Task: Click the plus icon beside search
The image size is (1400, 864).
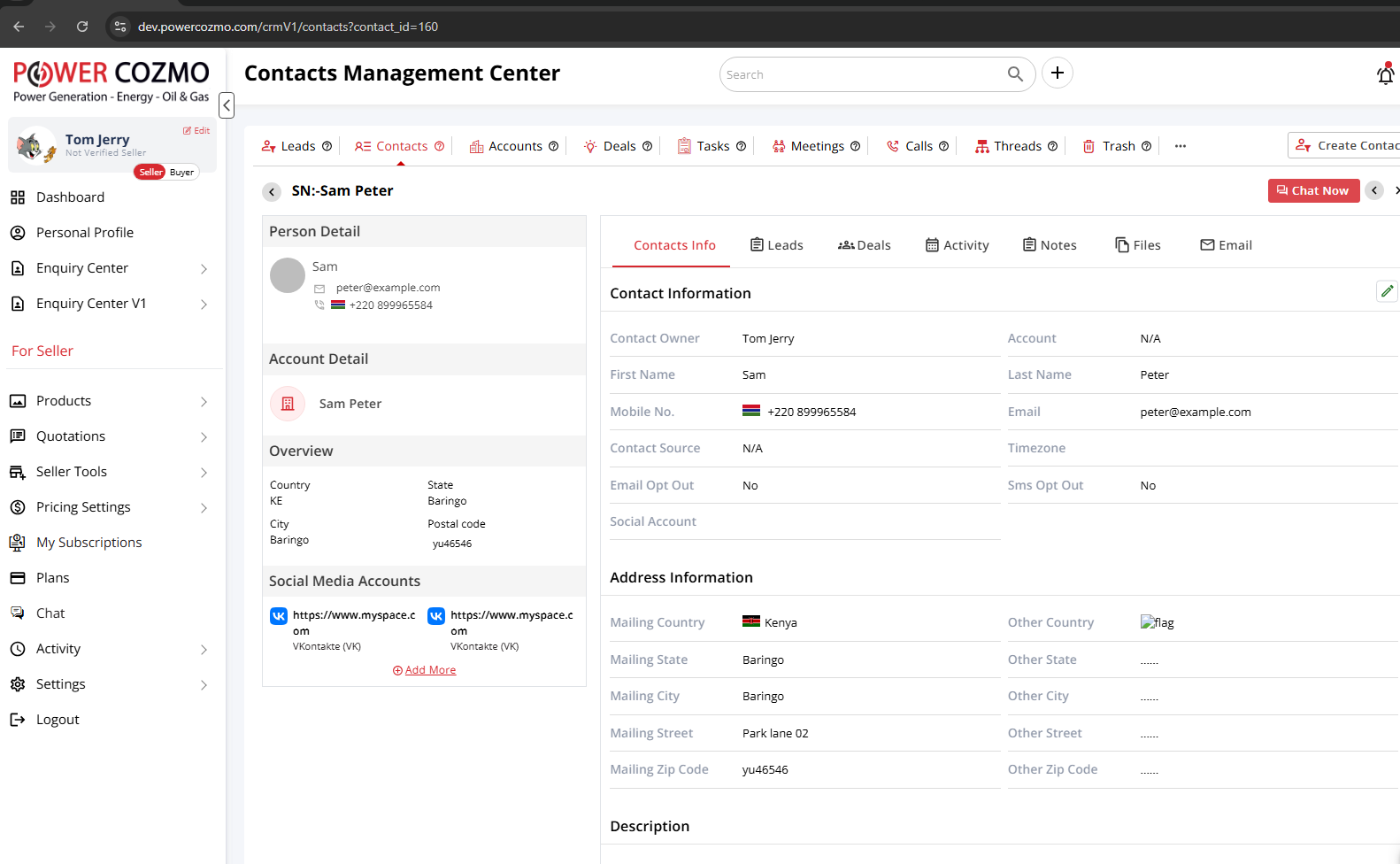Action: (x=1057, y=73)
